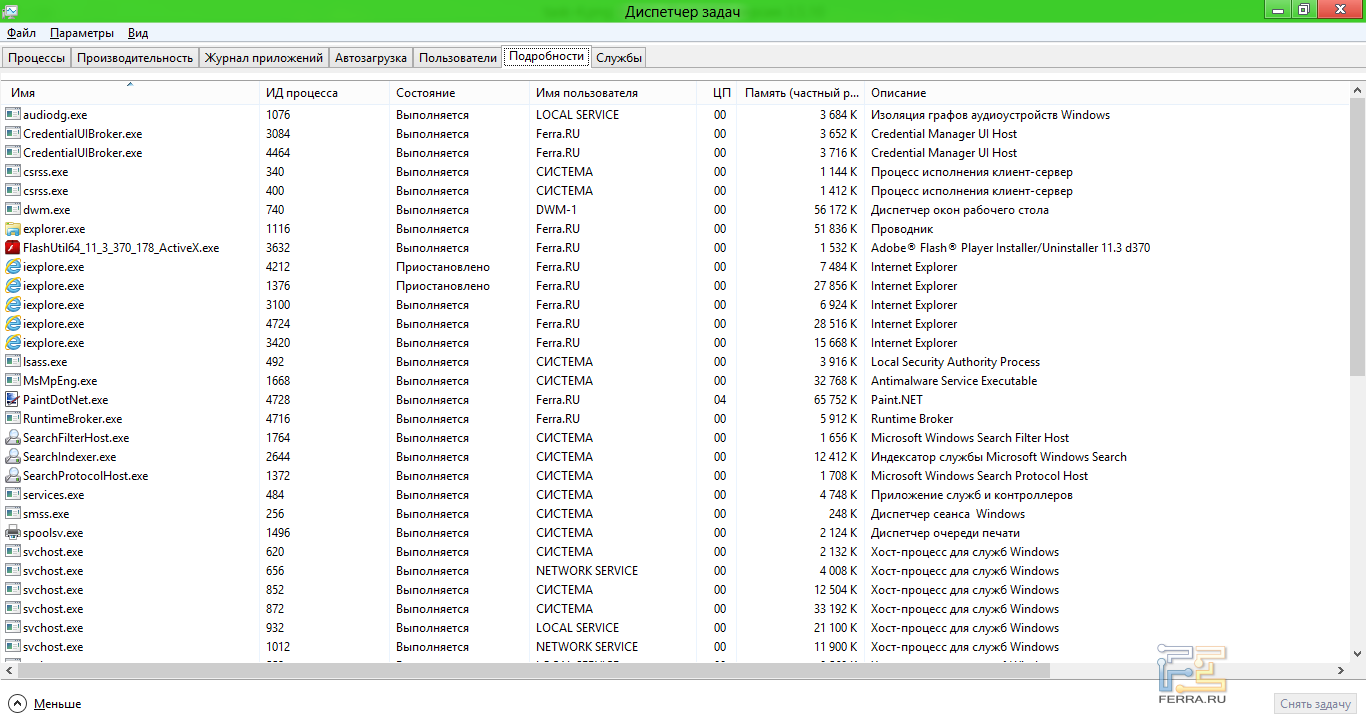
Task: Click the Снять задачу button
Action: pyautogui.click(x=1316, y=704)
